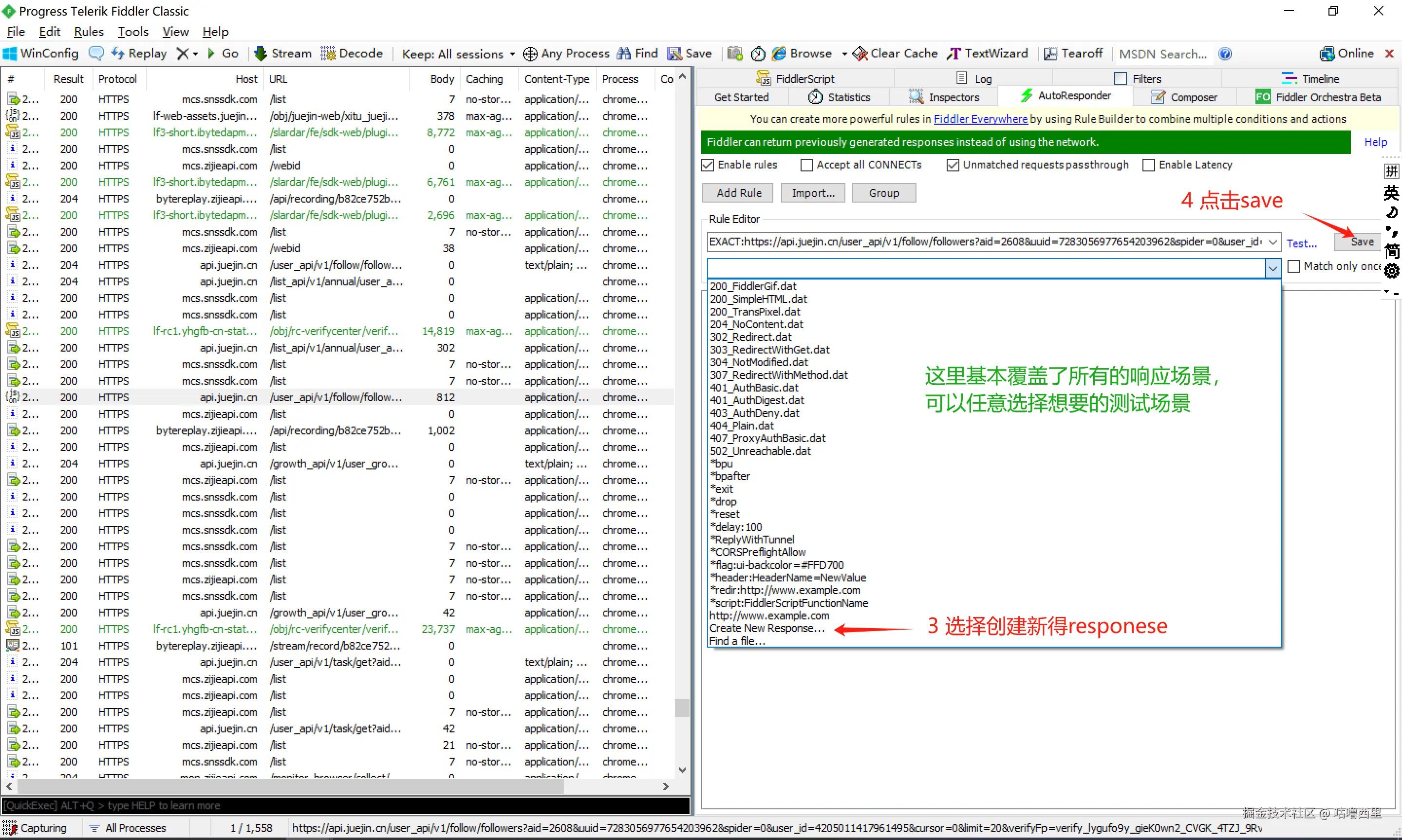Open the Fiddler Everywhere link
This screenshot has height=840, width=1402.
(980, 119)
